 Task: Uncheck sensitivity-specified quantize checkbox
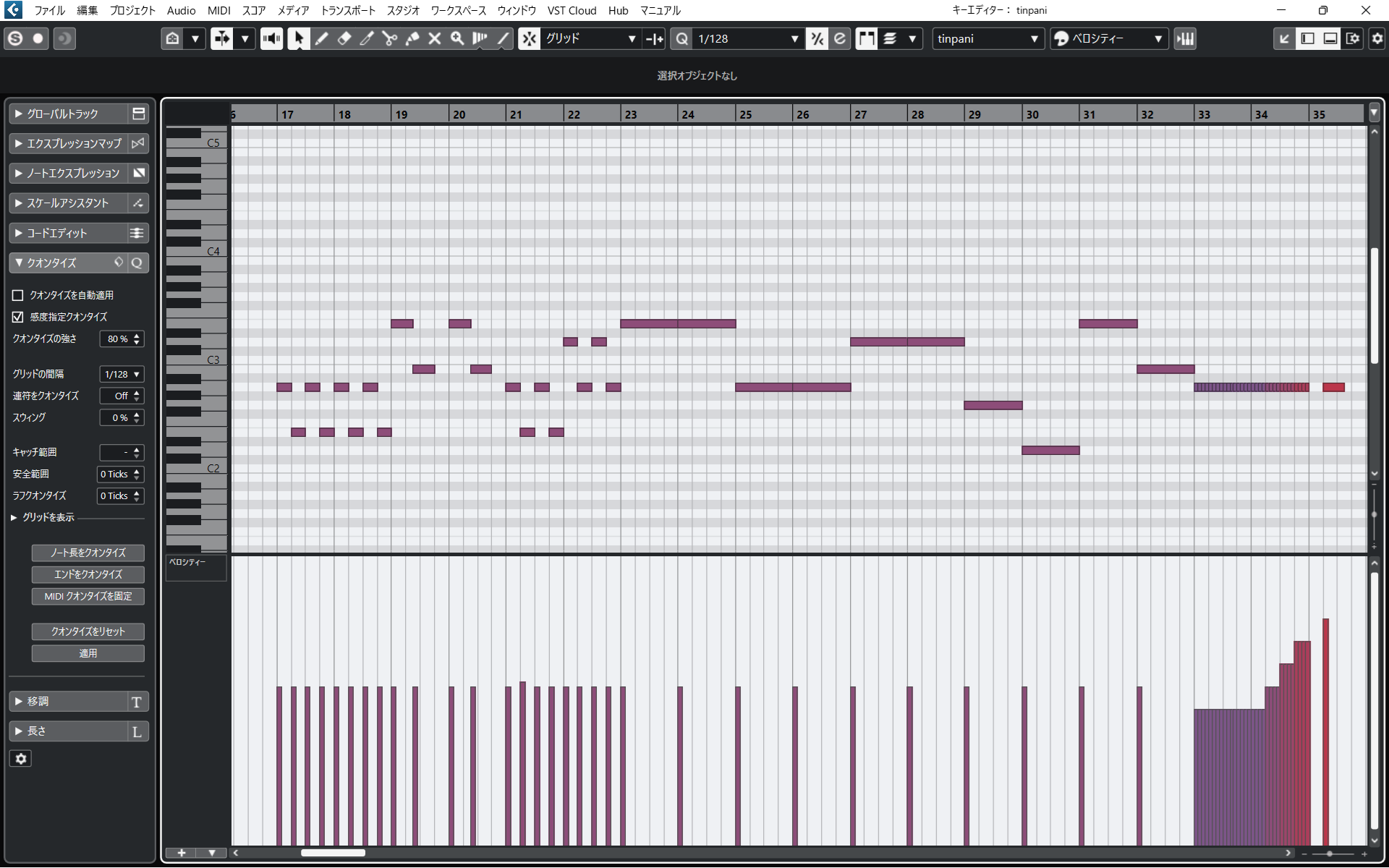click(18, 317)
